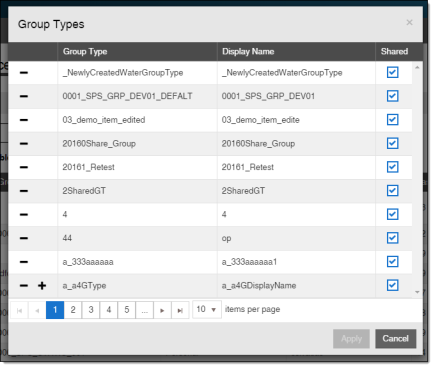
Task: Click the Cancel button
Action: [x=396, y=339]
